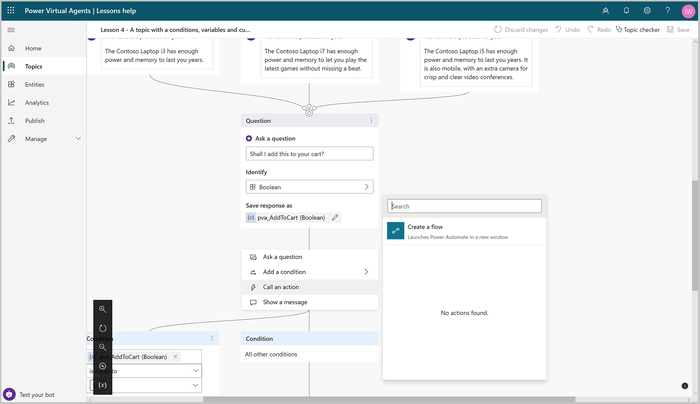Open the condition value dropdown
This screenshot has width=700, height=404.
144,385
